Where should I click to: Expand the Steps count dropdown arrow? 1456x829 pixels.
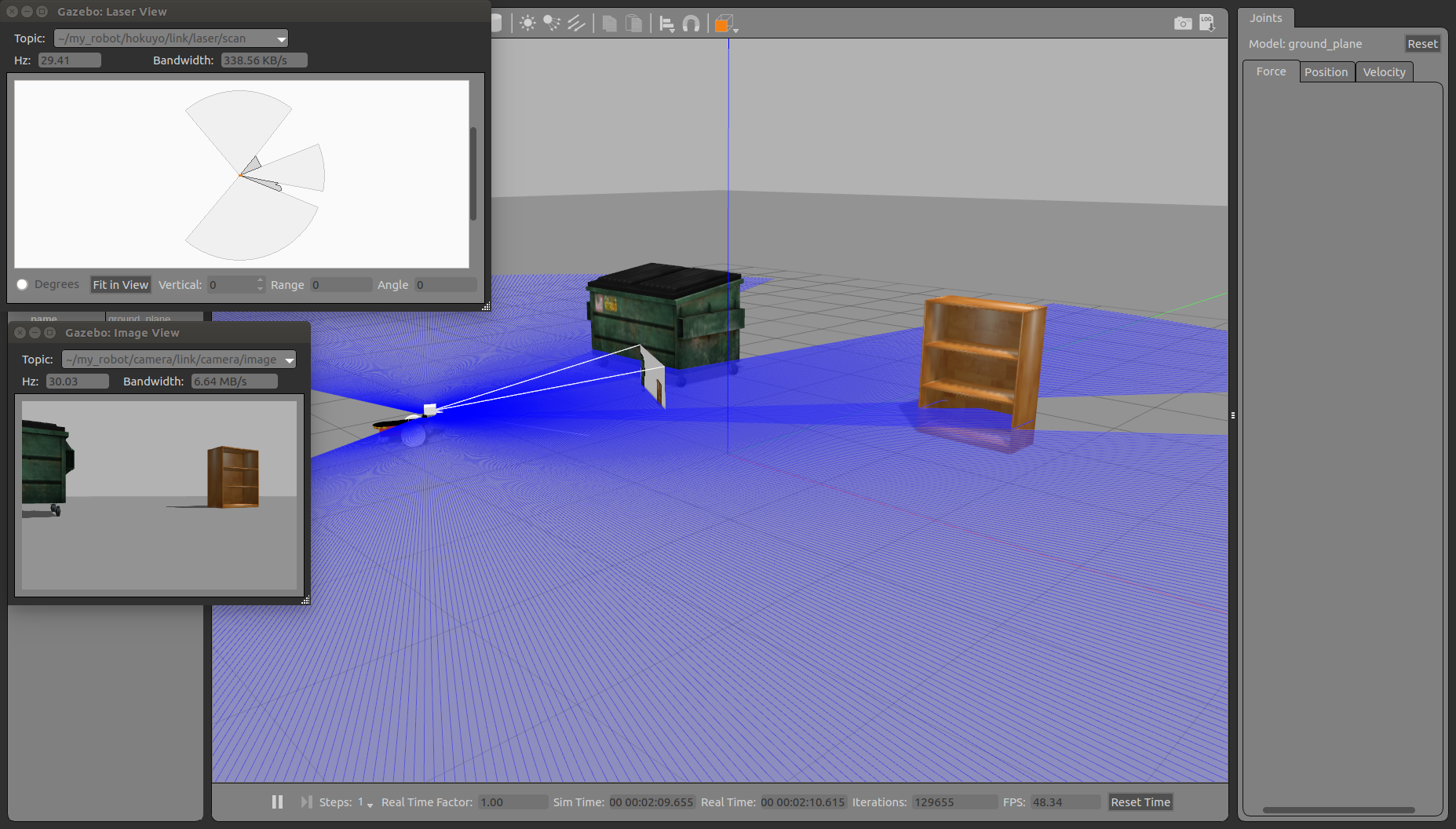[x=369, y=805]
